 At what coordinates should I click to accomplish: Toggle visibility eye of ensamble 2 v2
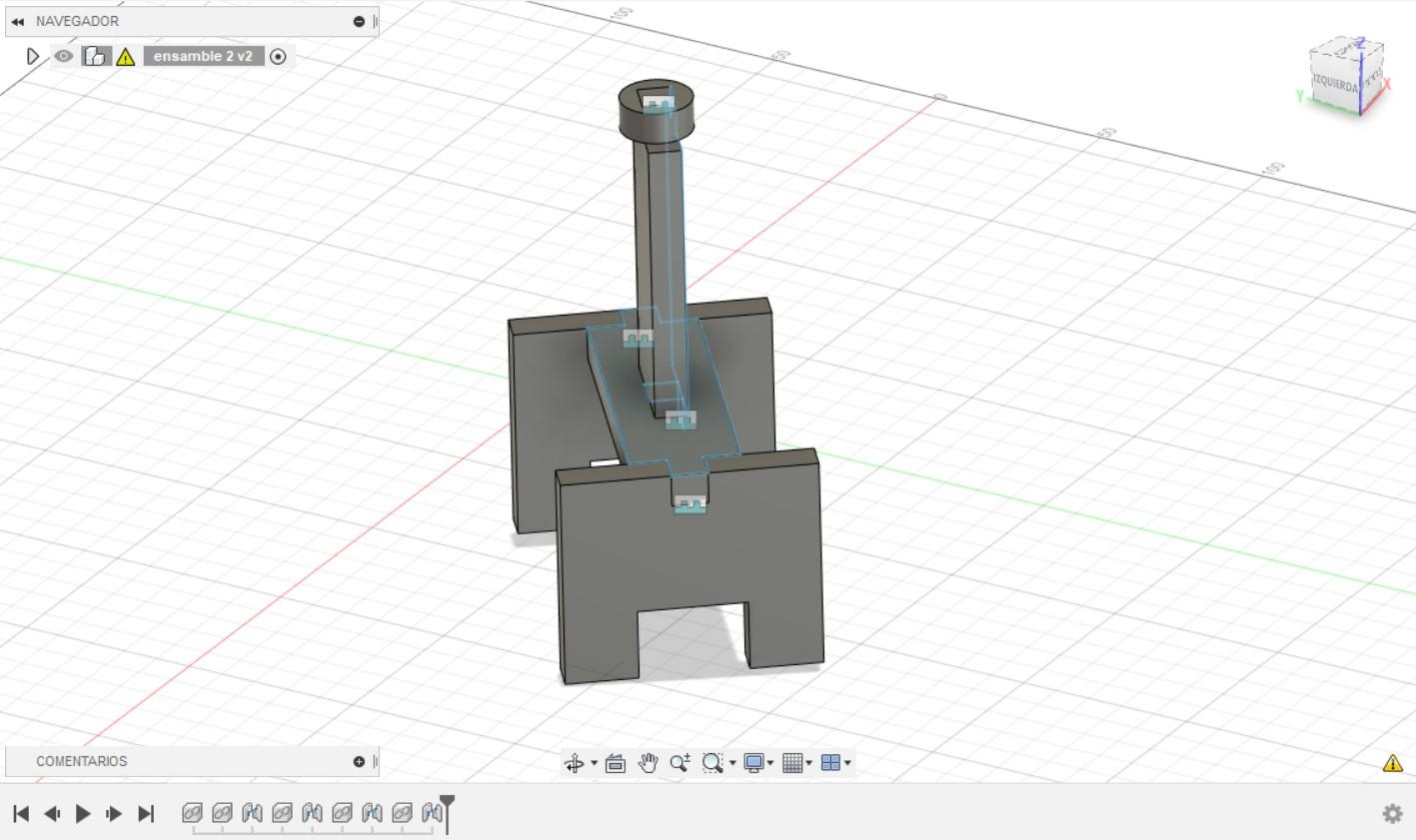64,57
